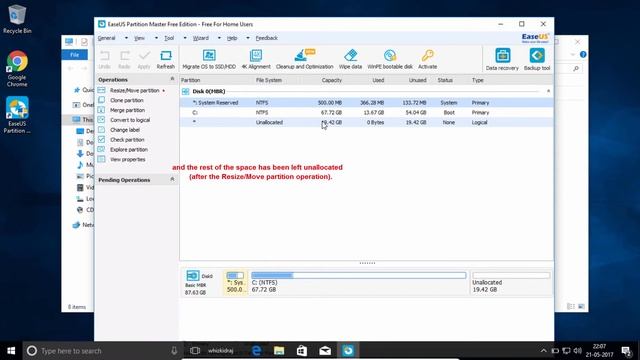The width and height of the screenshot is (640, 360).
Task: Launch the 4K Alignment tool
Action: click(256, 59)
